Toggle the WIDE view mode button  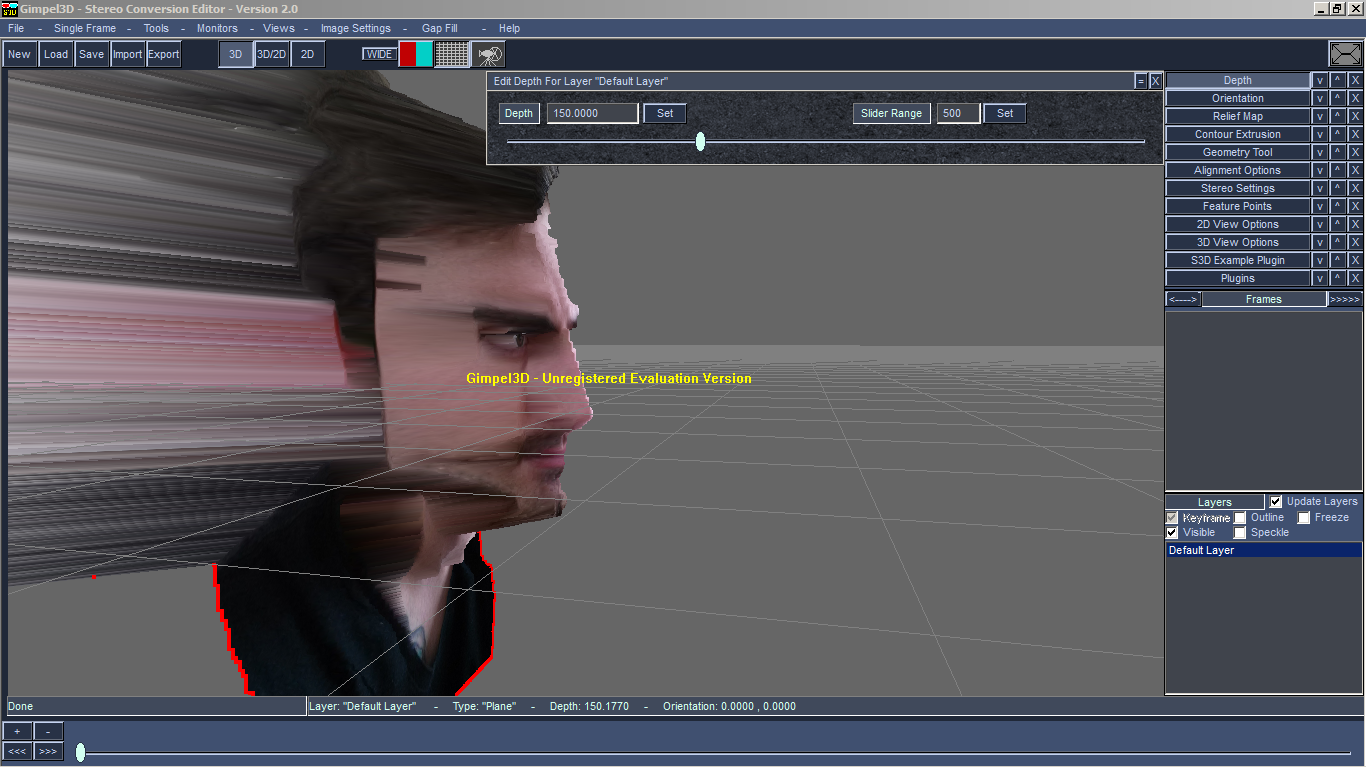point(379,54)
